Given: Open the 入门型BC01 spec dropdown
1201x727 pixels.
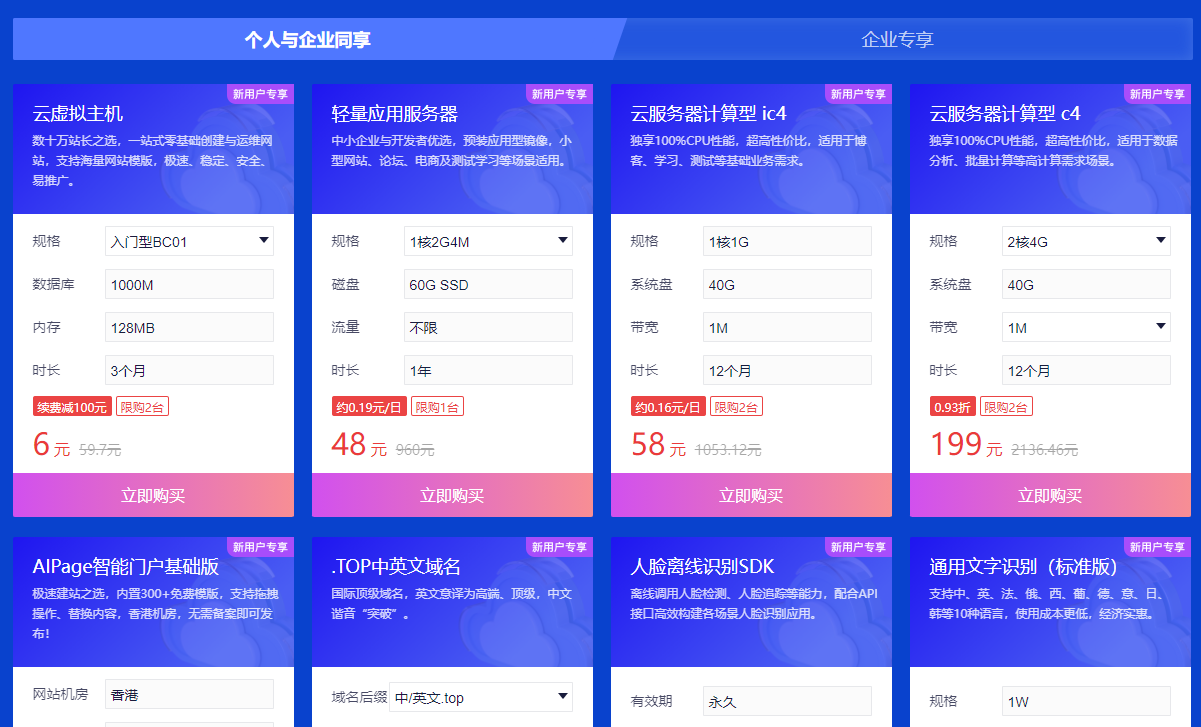Looking at the screenshot, I should [x=189, y=241].
